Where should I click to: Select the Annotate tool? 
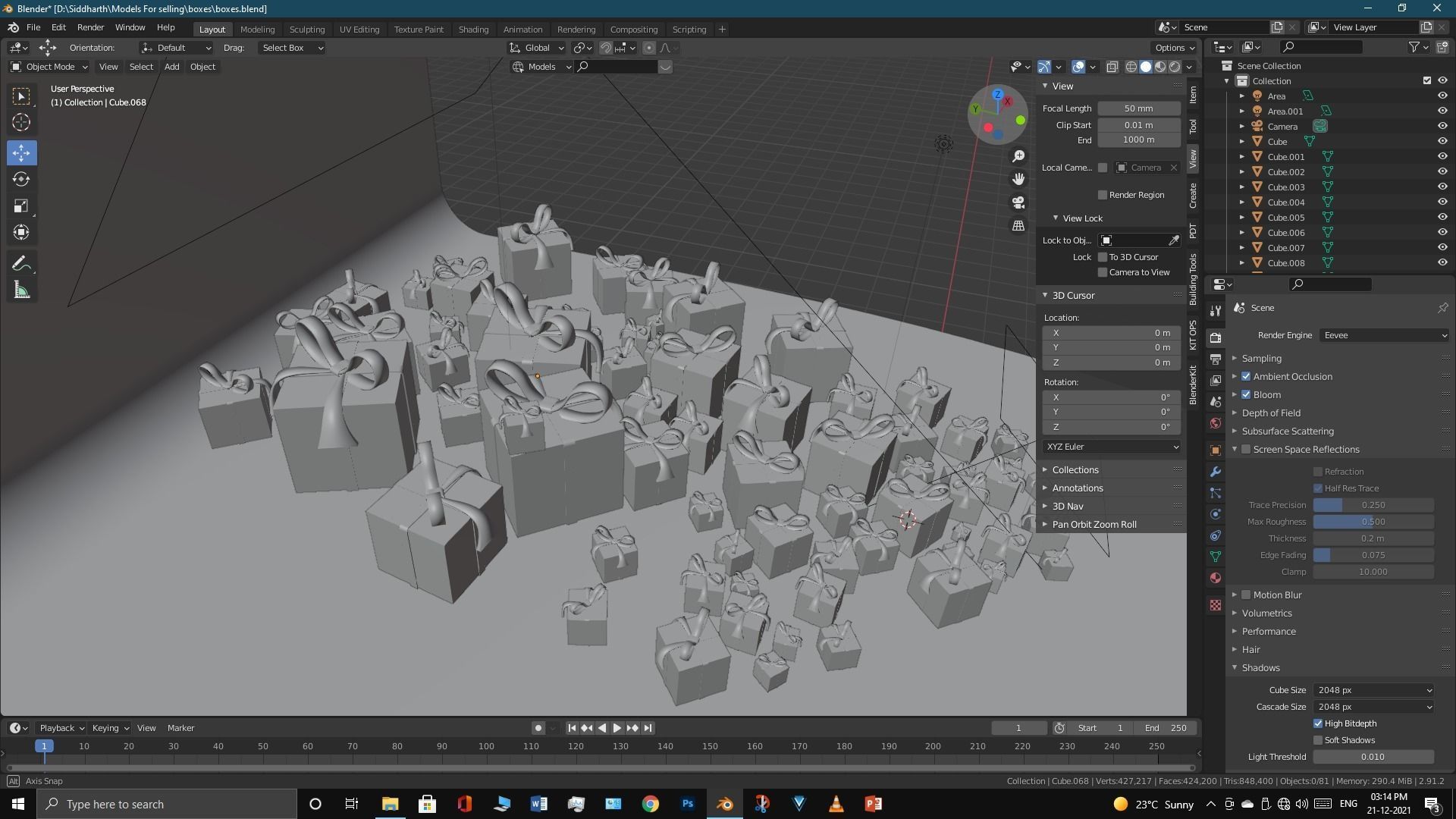(x=21, y=264)
